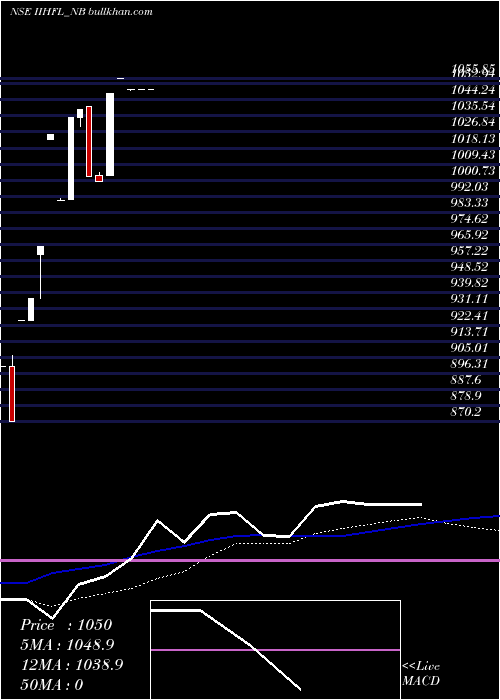Select the 905.01 price axis value
The width and height of the screenshot is (500, 700).
469,348
